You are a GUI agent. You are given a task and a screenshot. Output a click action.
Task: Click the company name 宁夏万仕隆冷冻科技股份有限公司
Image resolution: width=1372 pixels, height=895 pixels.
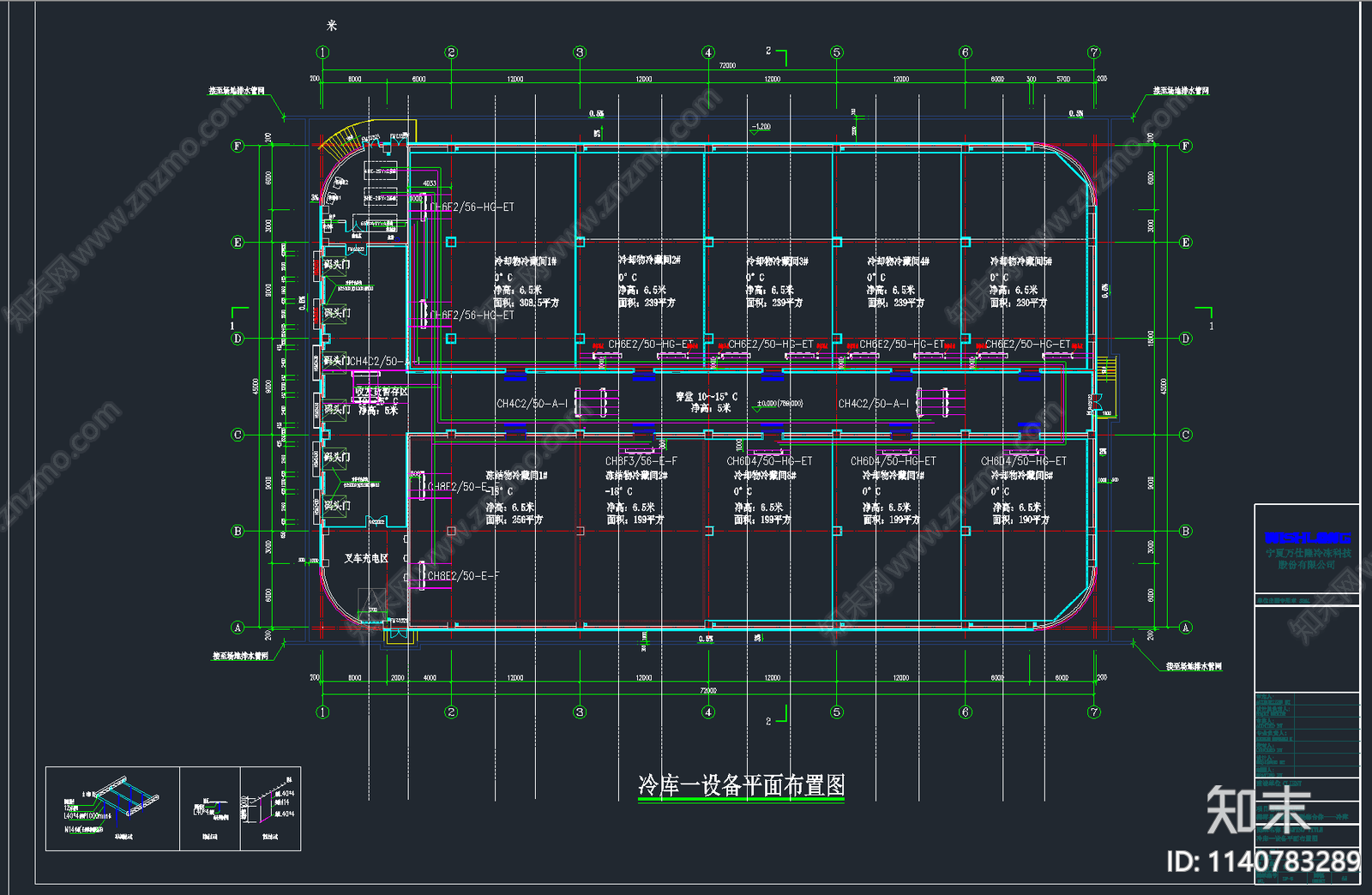pyautogui.click(x=1308, y=559)
